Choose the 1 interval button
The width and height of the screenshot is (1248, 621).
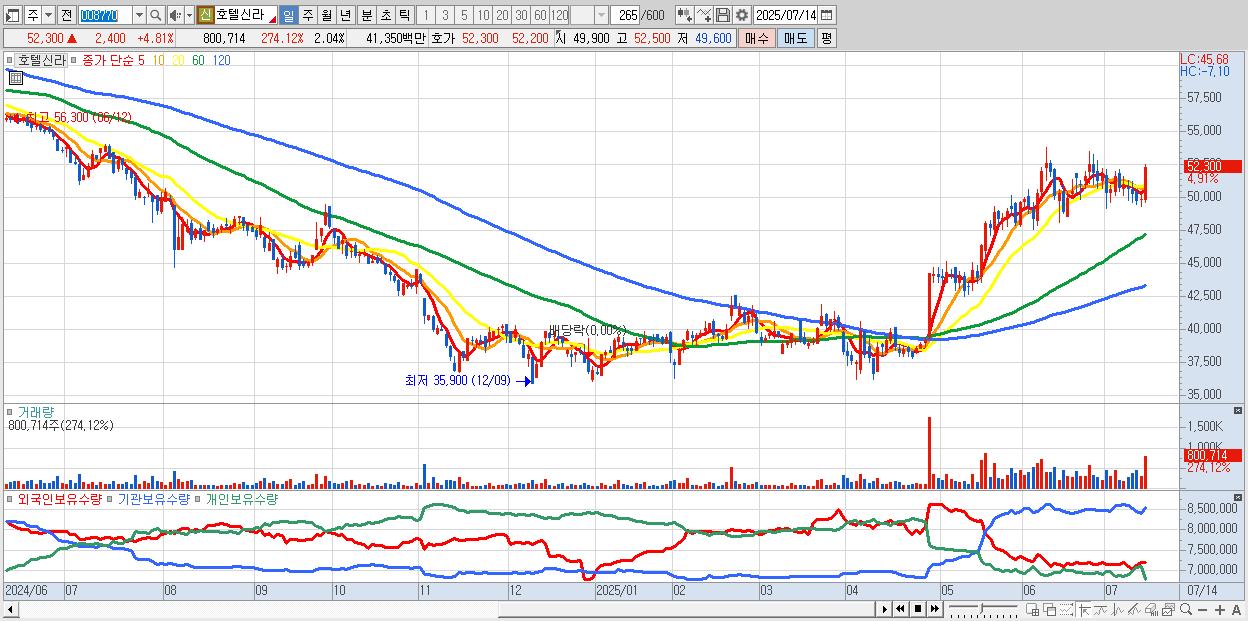[425, 15]
